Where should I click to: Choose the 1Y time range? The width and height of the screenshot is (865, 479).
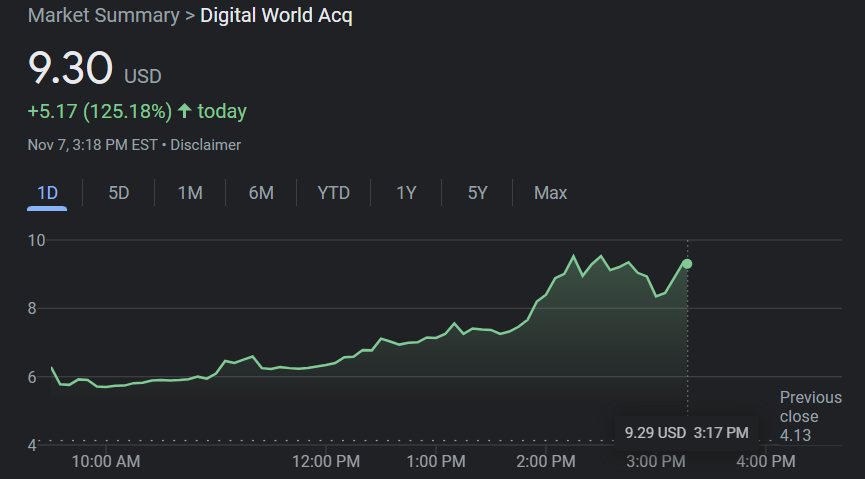(406, 192)
